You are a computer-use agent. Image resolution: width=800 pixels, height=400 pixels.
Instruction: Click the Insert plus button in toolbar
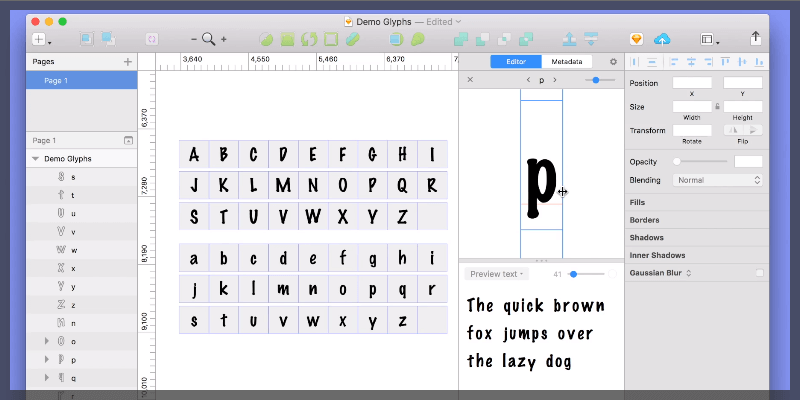39,39
